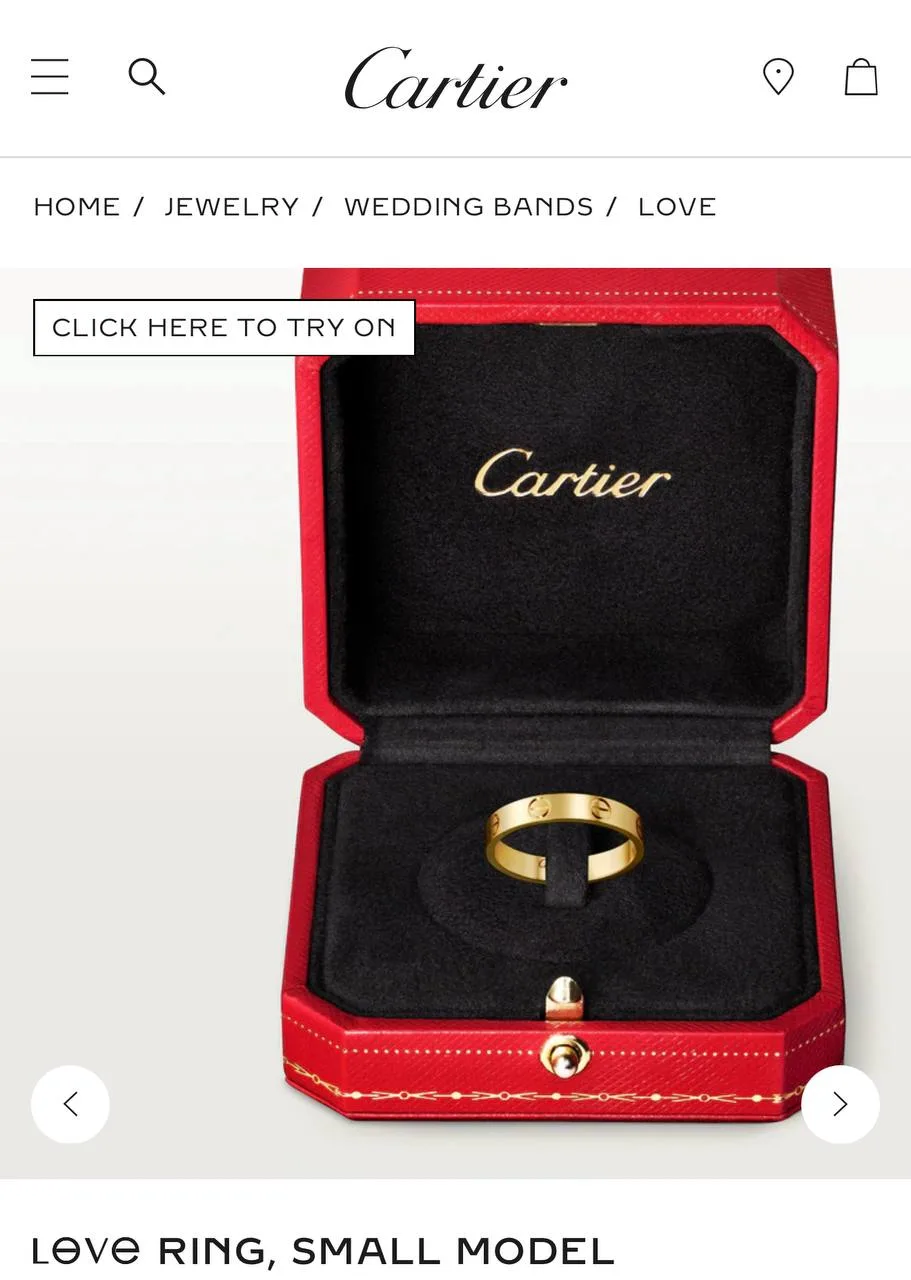Click the gold Love ring in photo
The image size is (911, 1280).
[565, 837]
